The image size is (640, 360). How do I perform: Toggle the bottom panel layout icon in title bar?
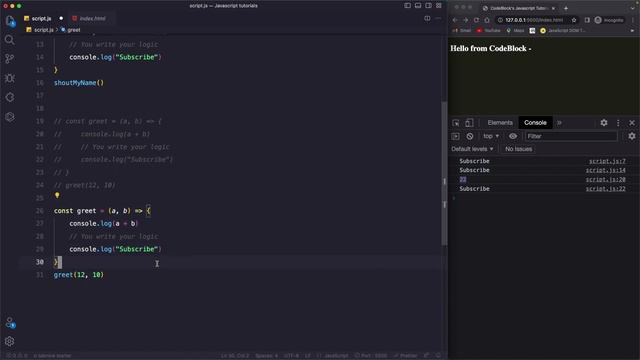(x=418, y=6)
